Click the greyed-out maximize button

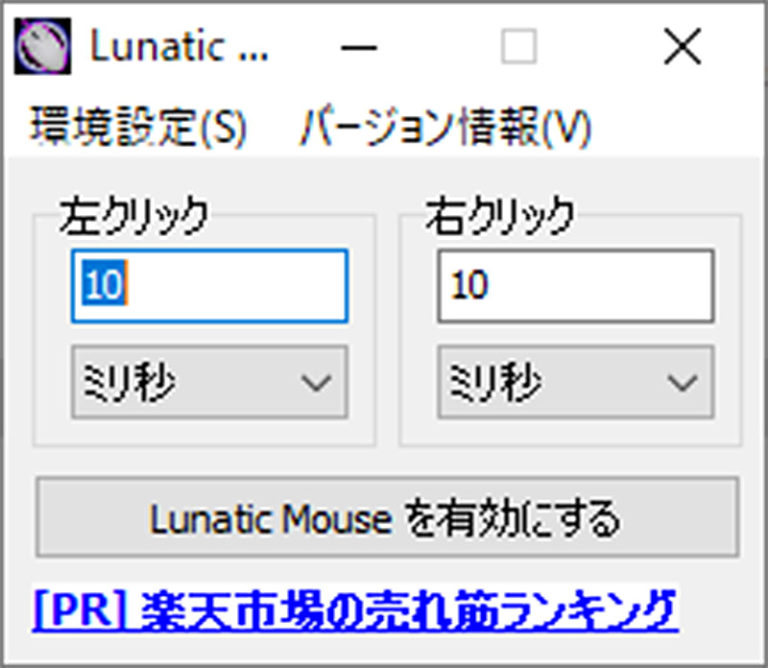tap(518, 47)
